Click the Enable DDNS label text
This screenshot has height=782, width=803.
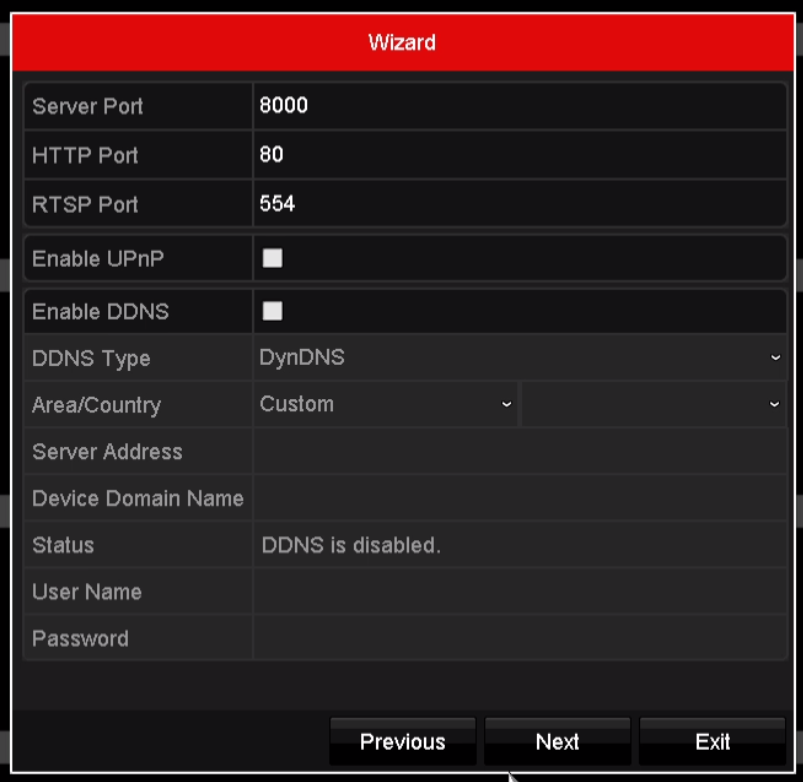point(100,311)
